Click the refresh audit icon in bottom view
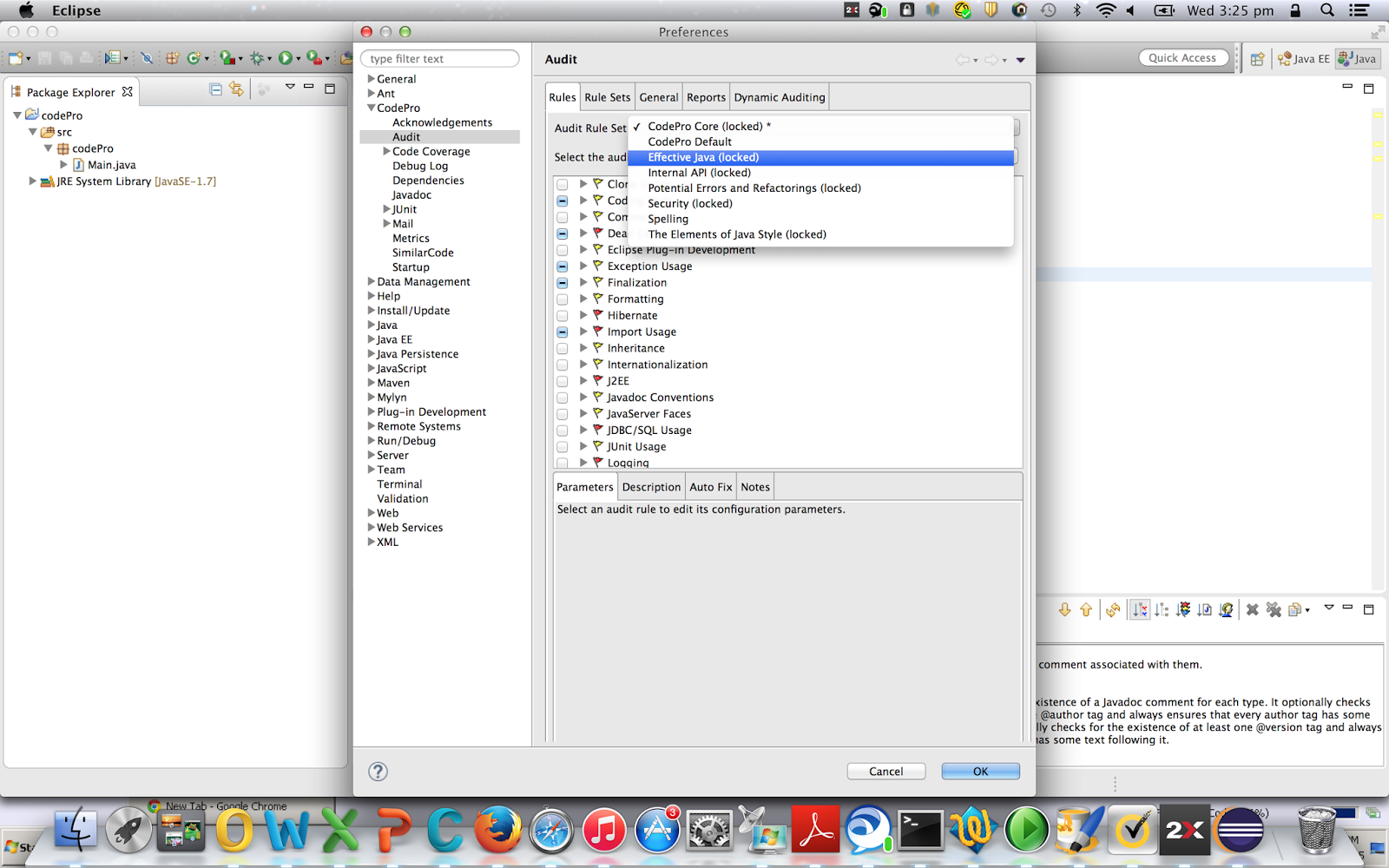 click(x=1113, y=609)
